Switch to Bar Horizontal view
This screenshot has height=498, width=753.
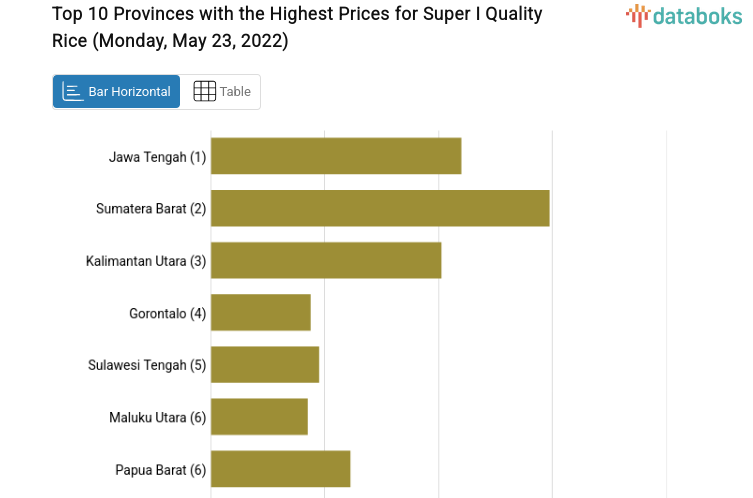coord(116,92)
